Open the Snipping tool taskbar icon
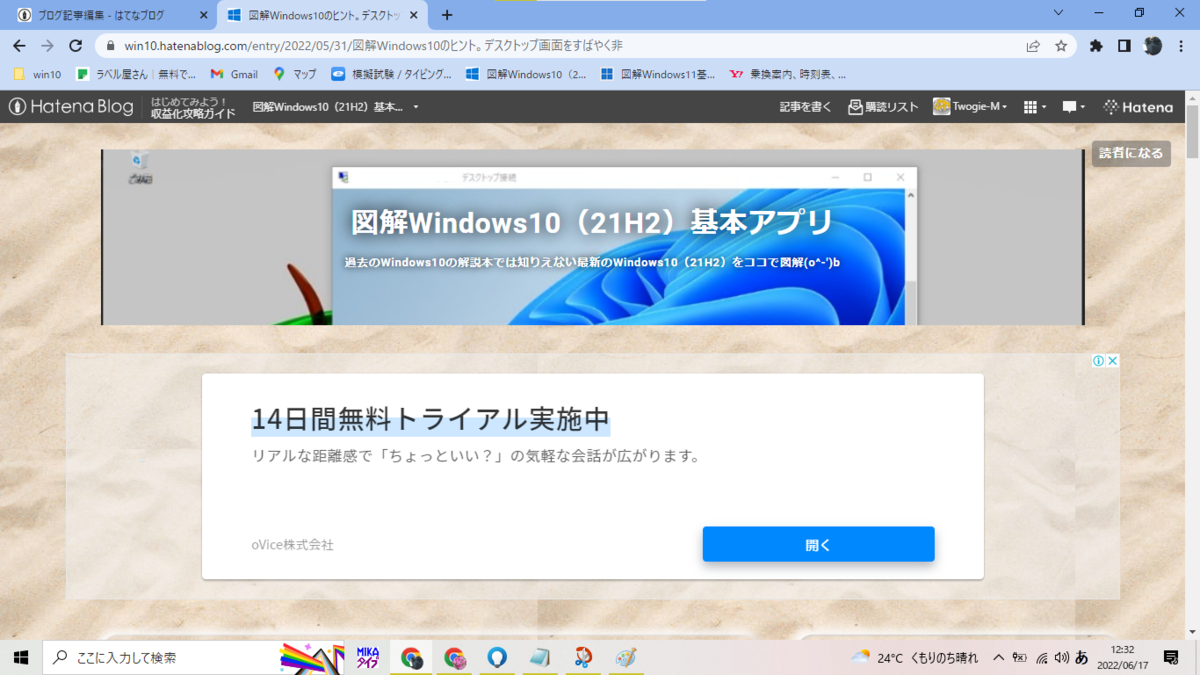This screenshot has height=675, width=1200. click(x=583, y=657)
